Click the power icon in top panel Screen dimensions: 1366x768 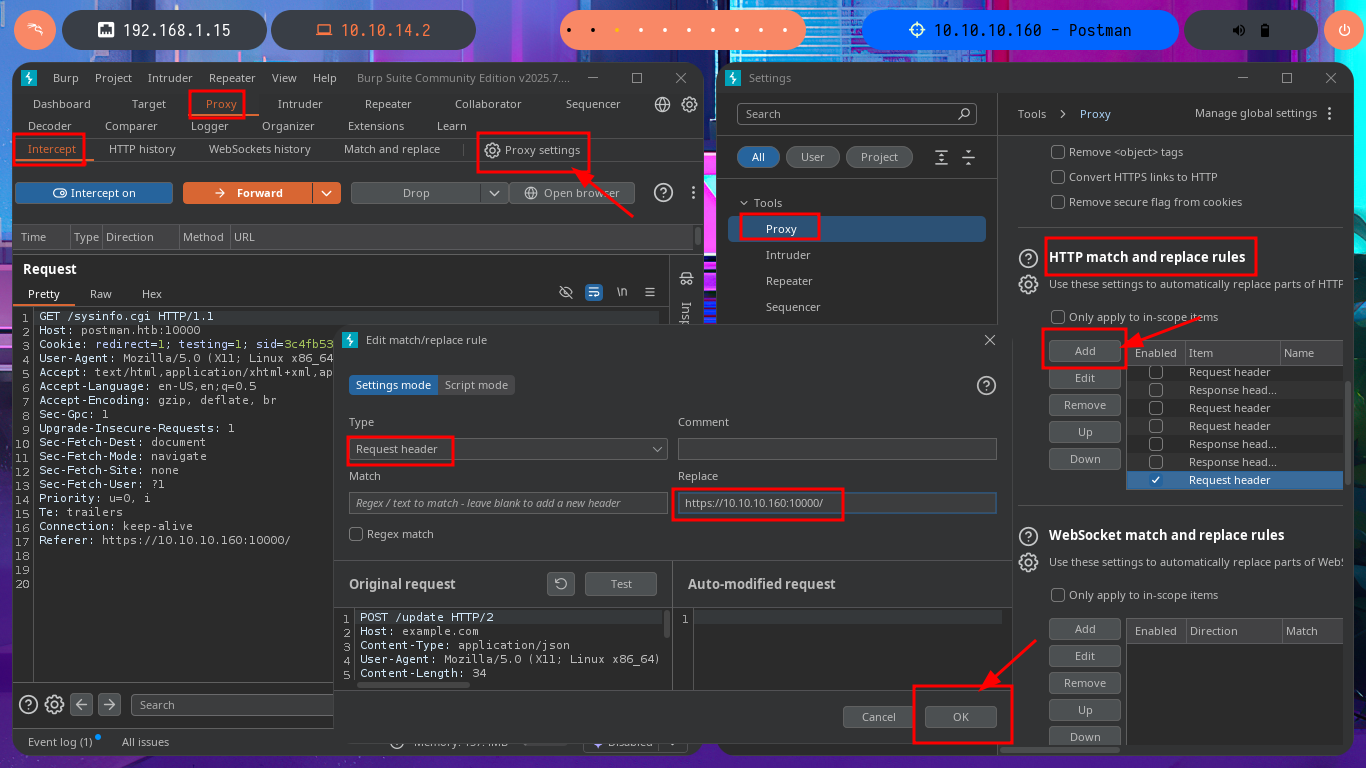[1341, 30]
